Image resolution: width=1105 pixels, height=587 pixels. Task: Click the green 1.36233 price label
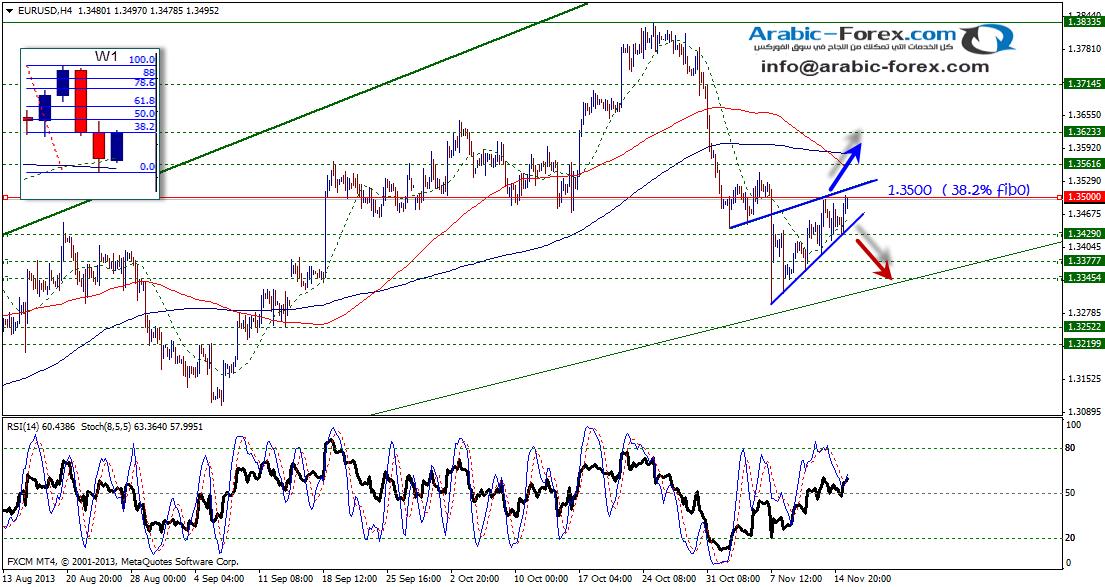[1084, 131]
